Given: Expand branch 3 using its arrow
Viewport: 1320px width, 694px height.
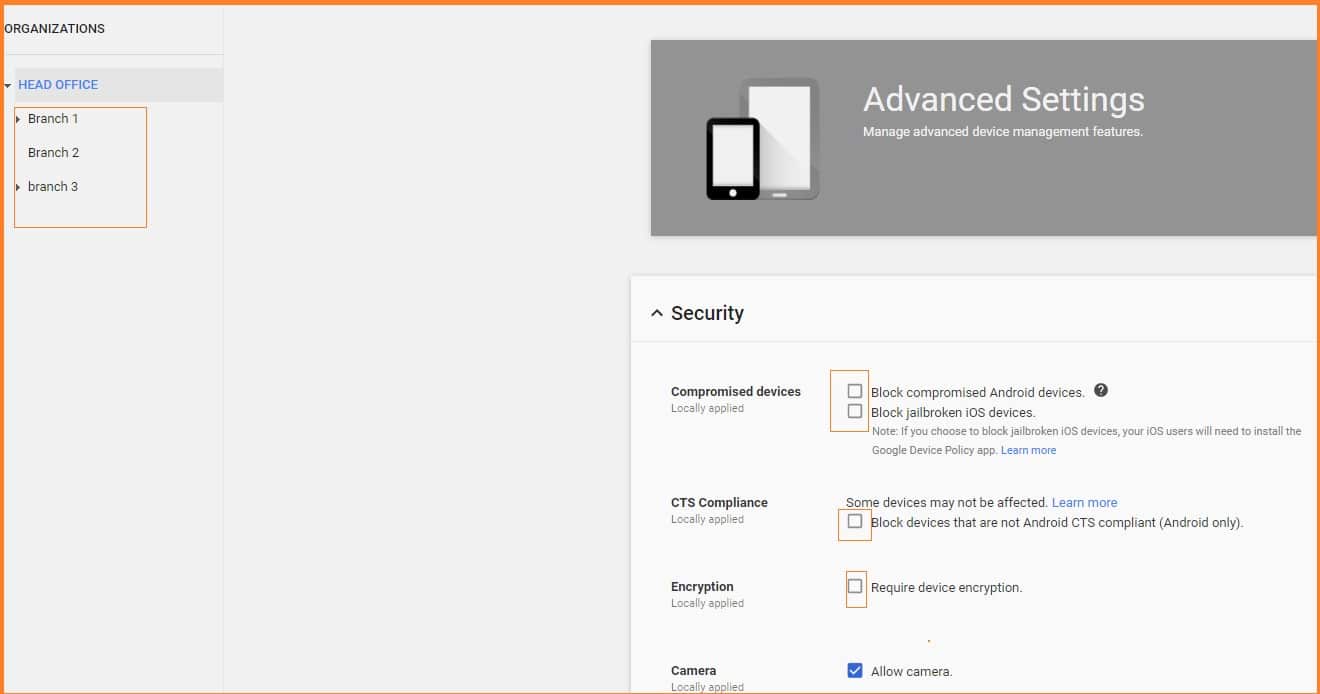Looking at the screenshot, I should [x=18, y=187].
